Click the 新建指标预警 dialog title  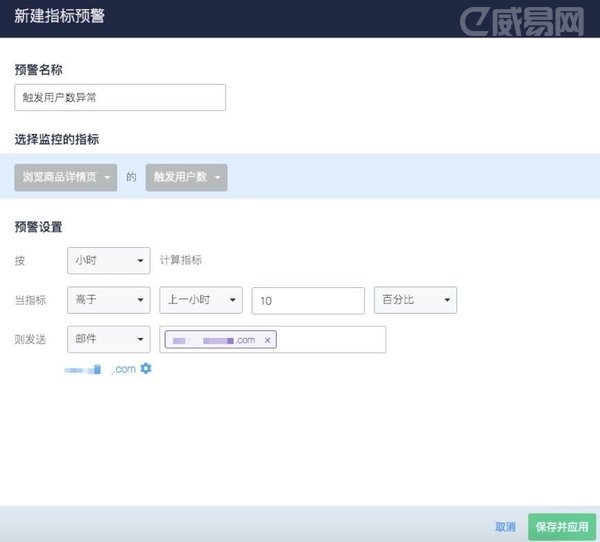click(59, 17)
